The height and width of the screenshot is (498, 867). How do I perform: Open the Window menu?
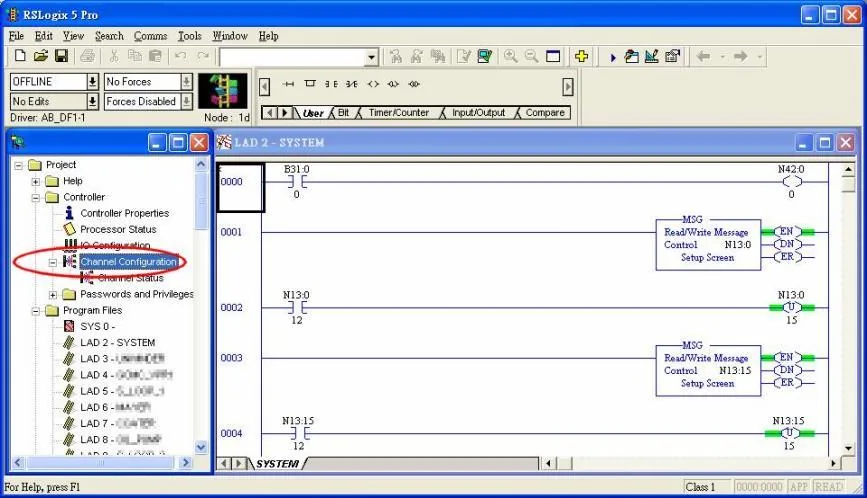coord(230,36)
